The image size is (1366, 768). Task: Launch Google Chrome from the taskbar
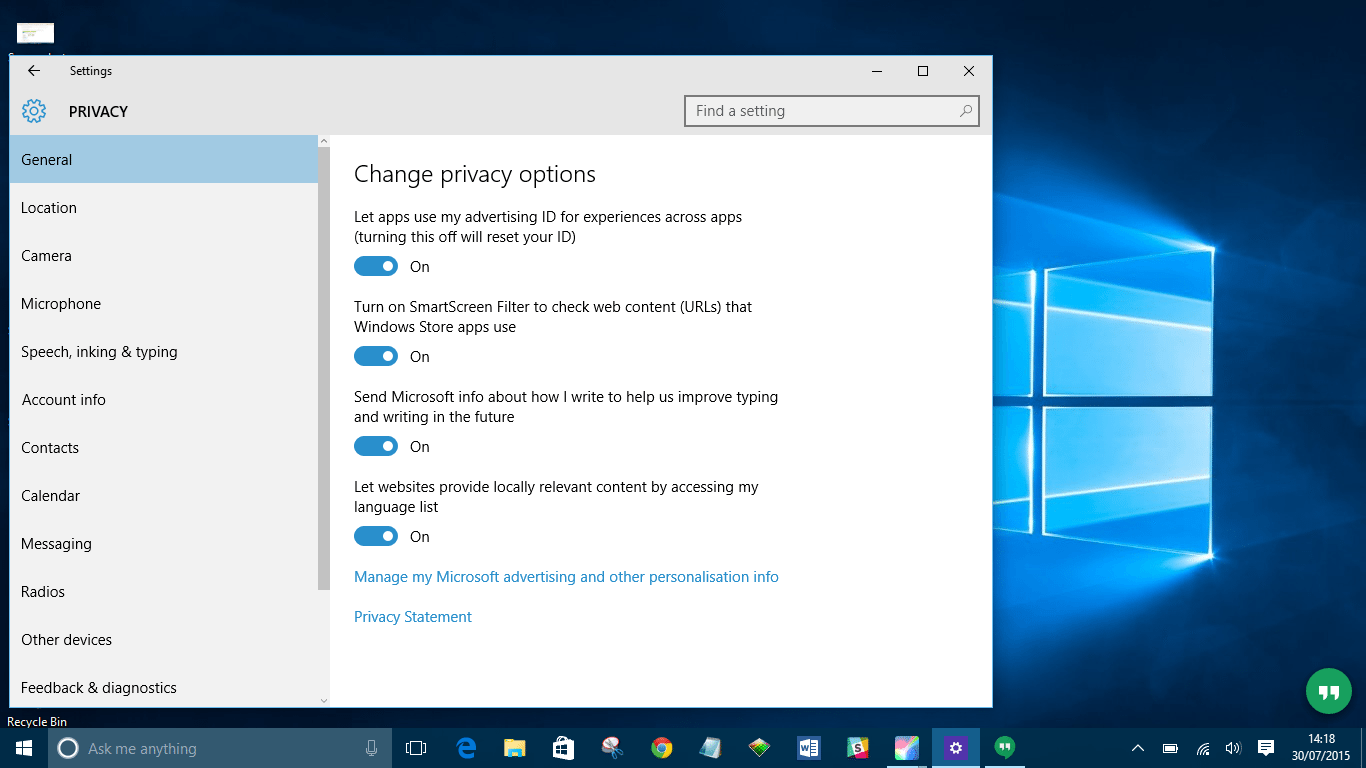(661, 748)
